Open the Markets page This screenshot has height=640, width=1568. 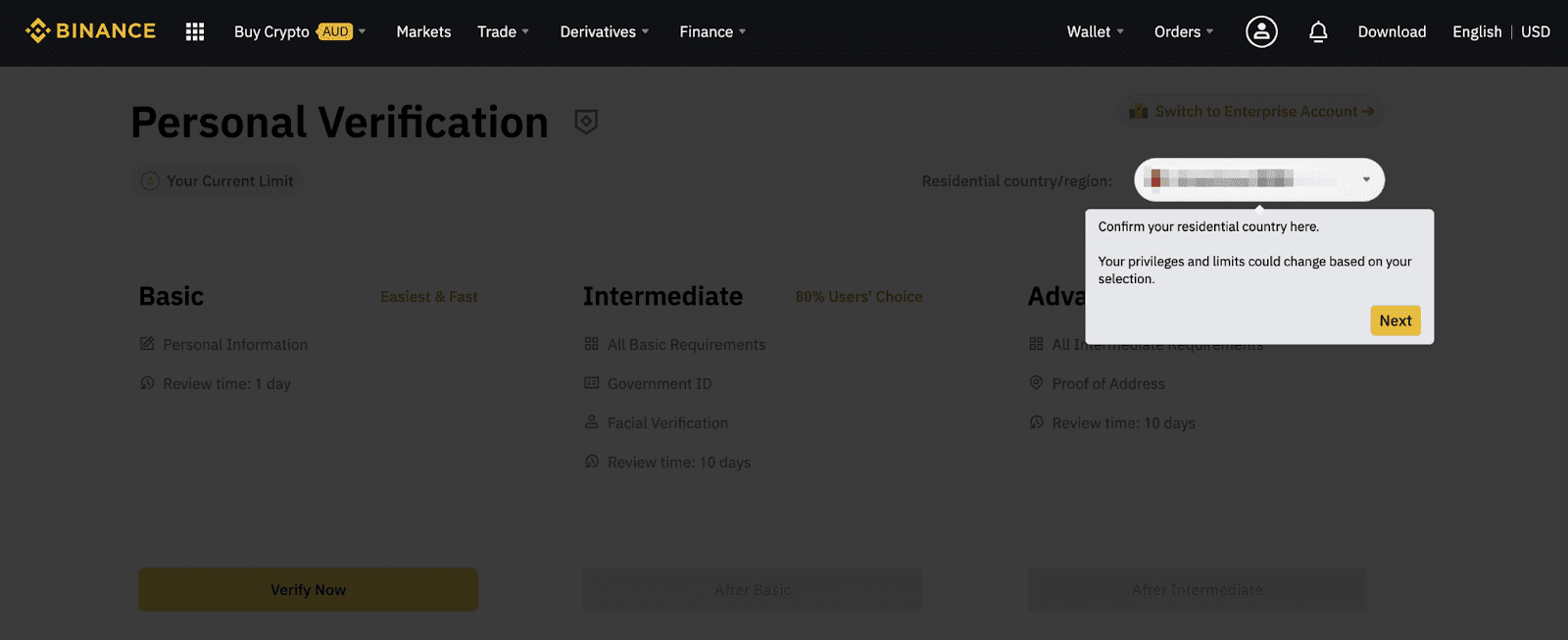click(423, 31)
